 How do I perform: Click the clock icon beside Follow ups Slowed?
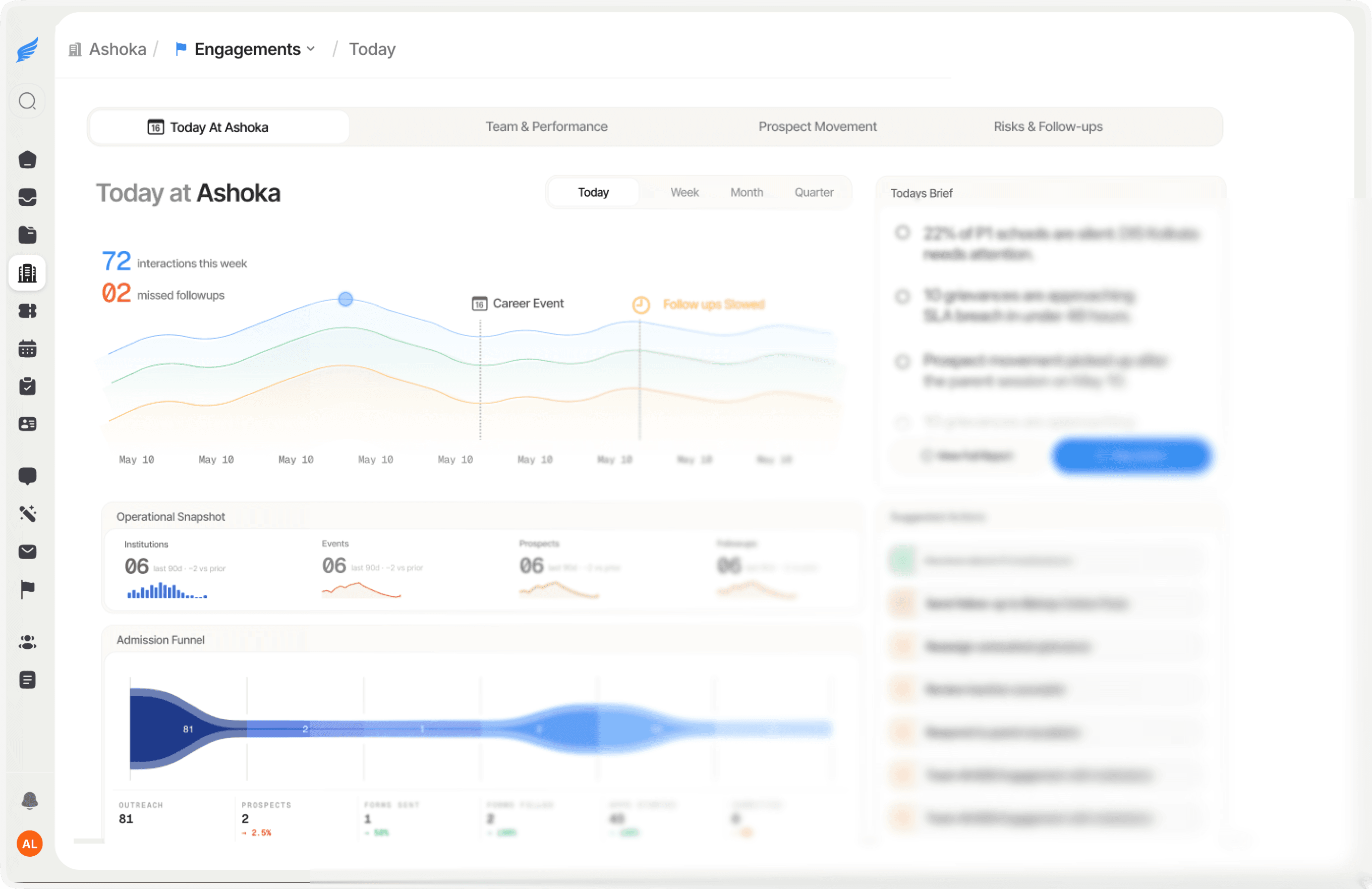pyautogui.click(x=641, y=304)
